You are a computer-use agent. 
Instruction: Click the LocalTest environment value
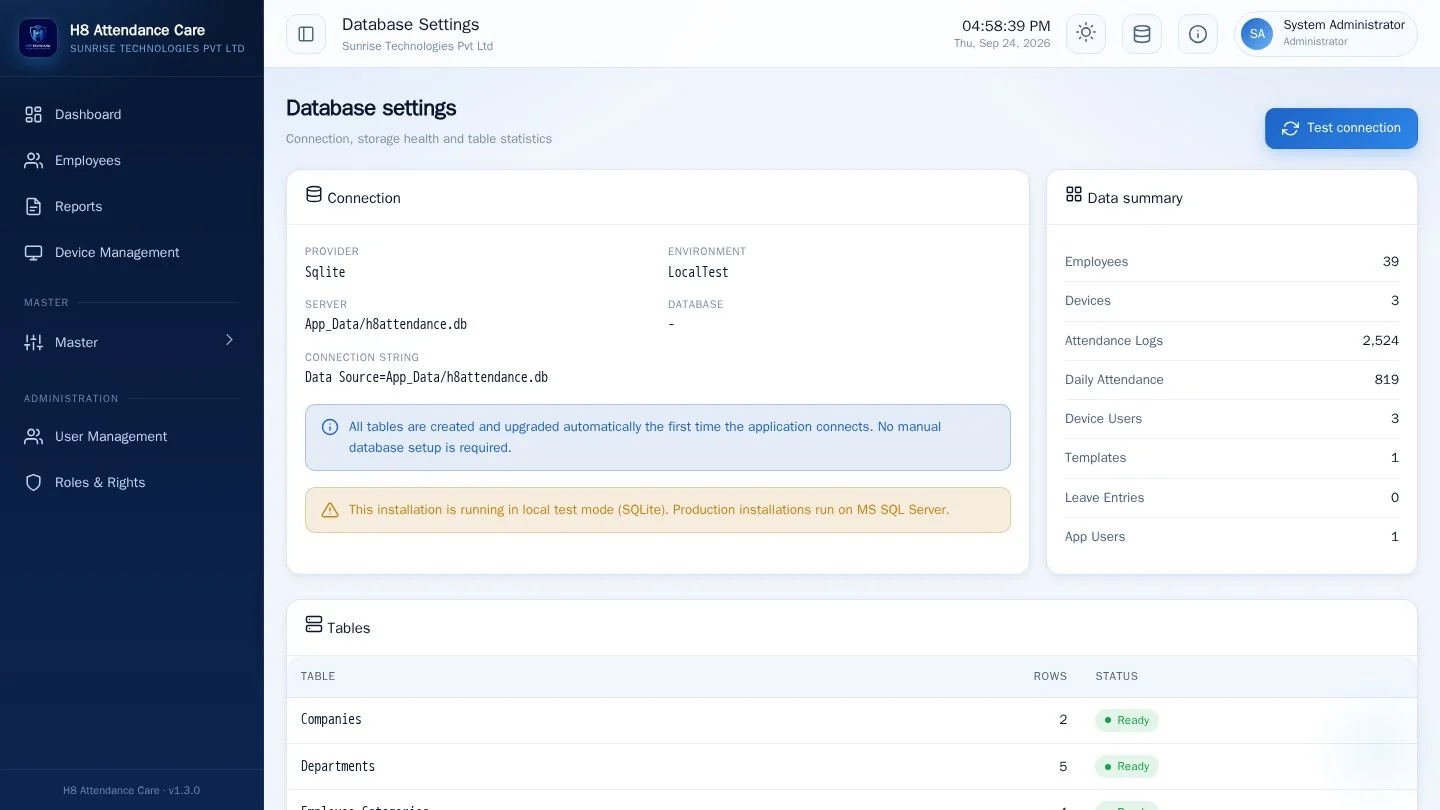[x=698, y=272]
